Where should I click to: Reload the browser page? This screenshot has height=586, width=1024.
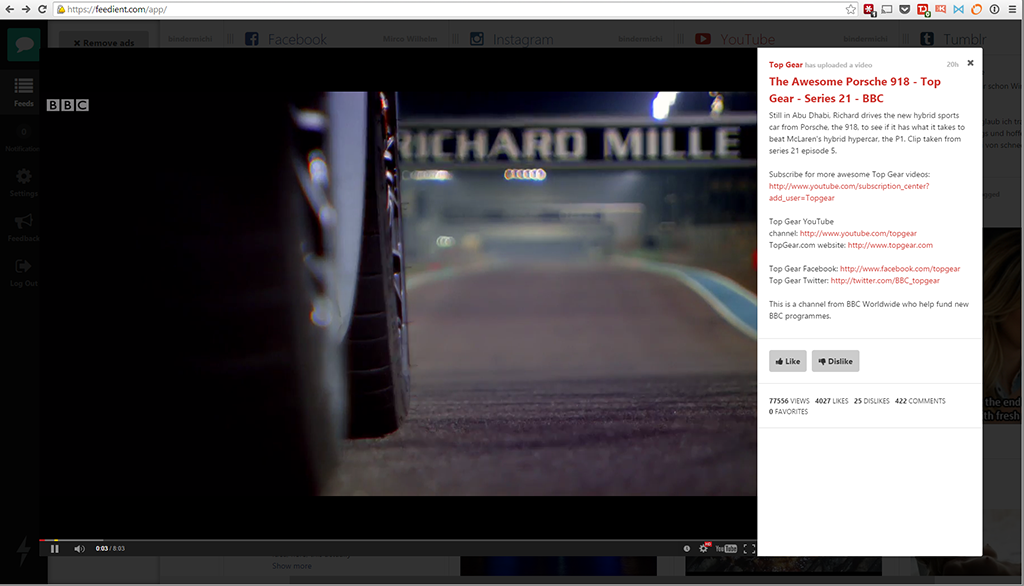42,9
